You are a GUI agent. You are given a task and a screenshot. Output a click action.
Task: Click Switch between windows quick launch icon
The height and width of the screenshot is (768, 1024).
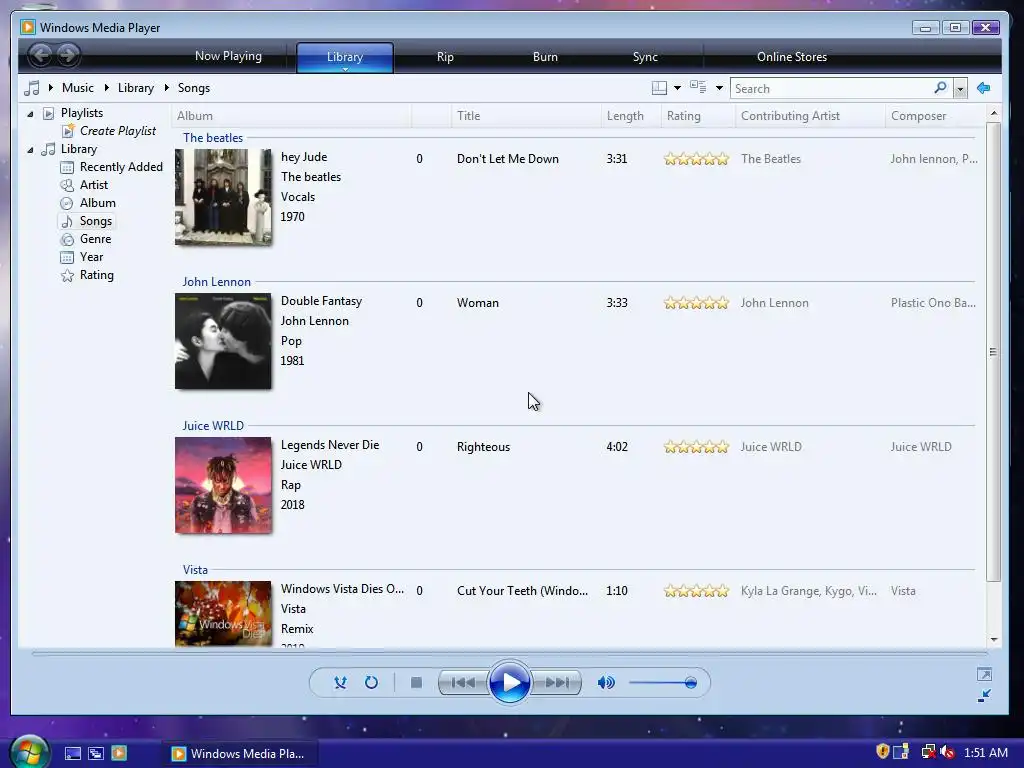coord(96,753)
